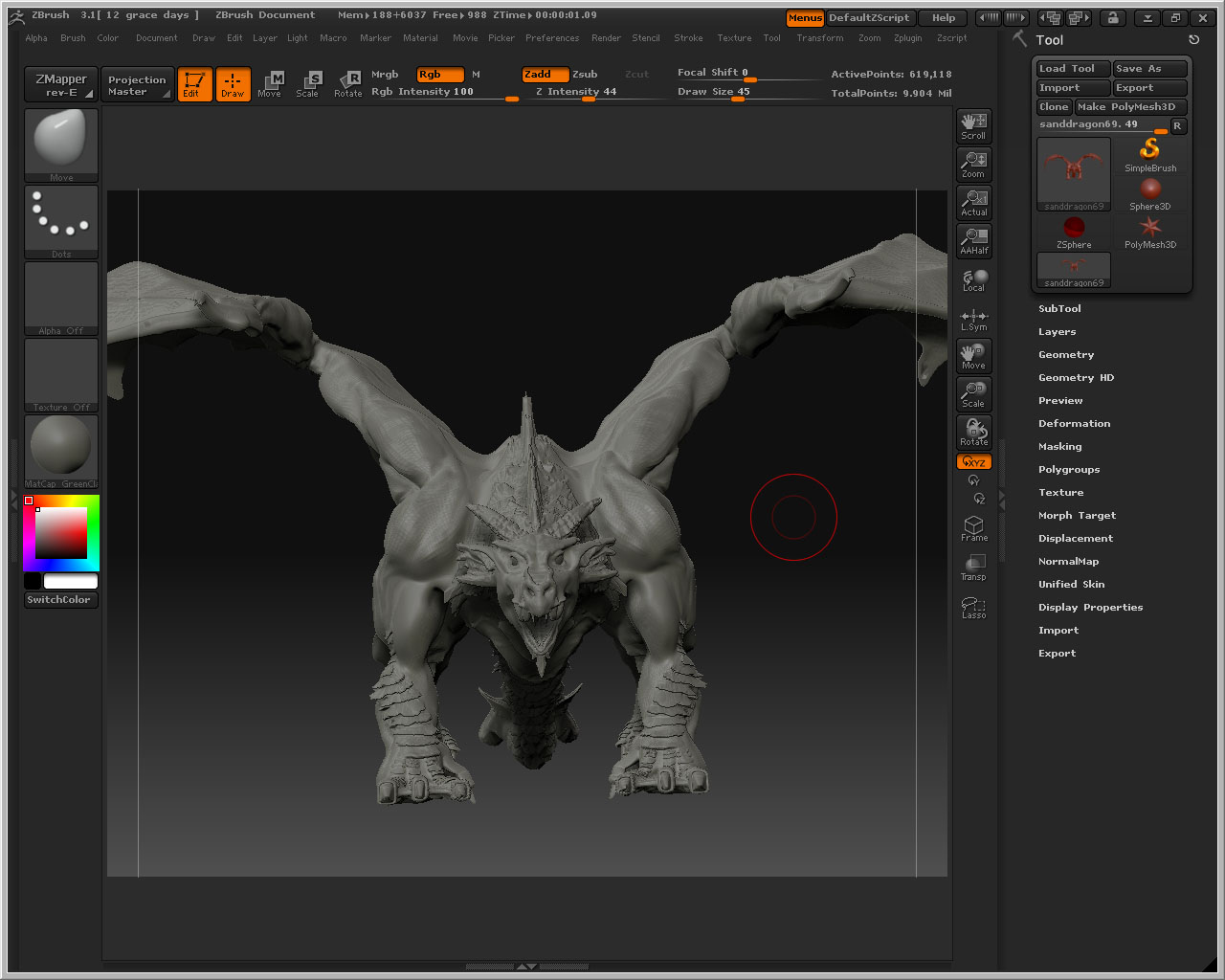Click the Scale icon in right shelf
The image size is (1225, 980).
(973, 394)
